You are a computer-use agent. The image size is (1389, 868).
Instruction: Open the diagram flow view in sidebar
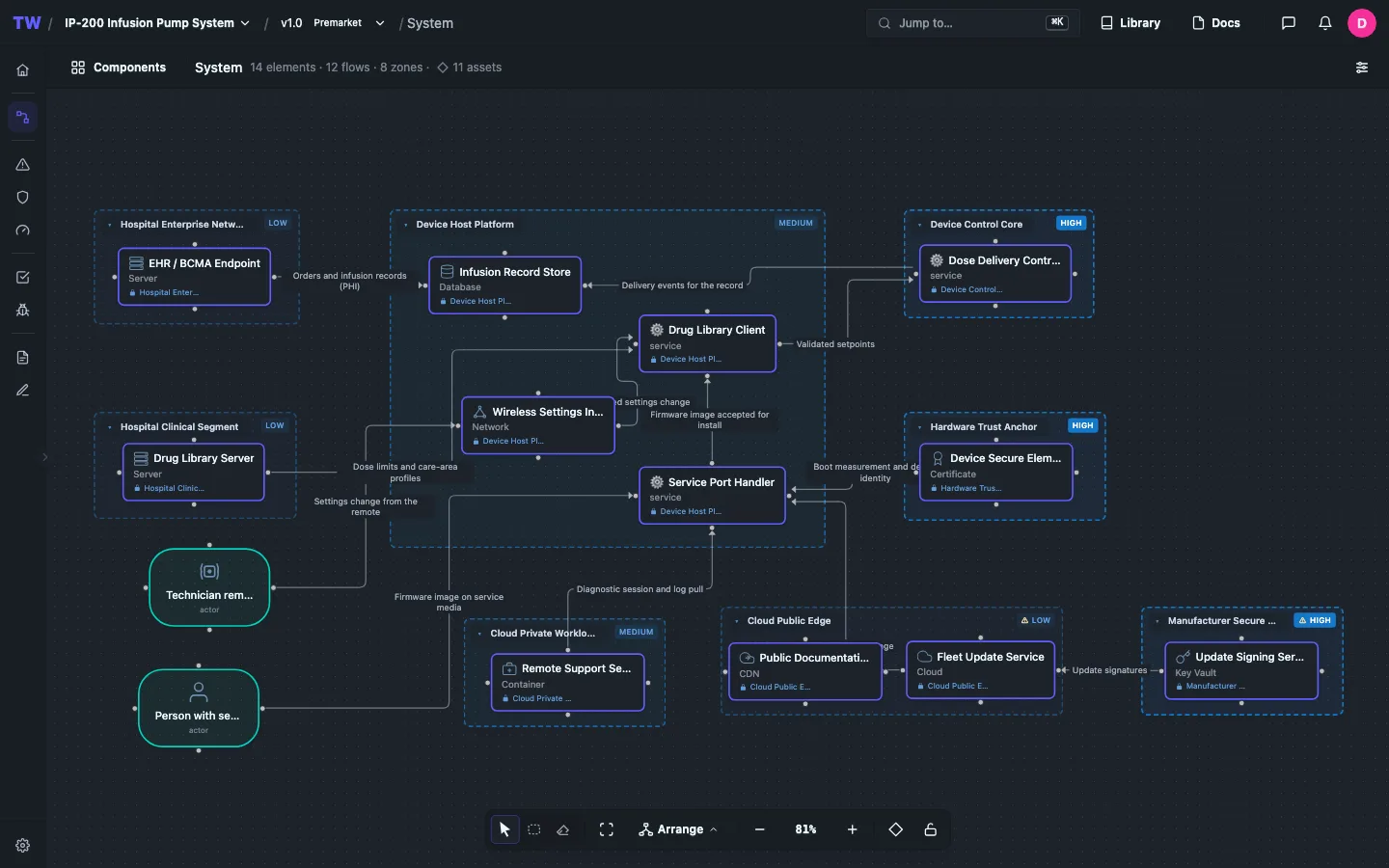[23, 118]
